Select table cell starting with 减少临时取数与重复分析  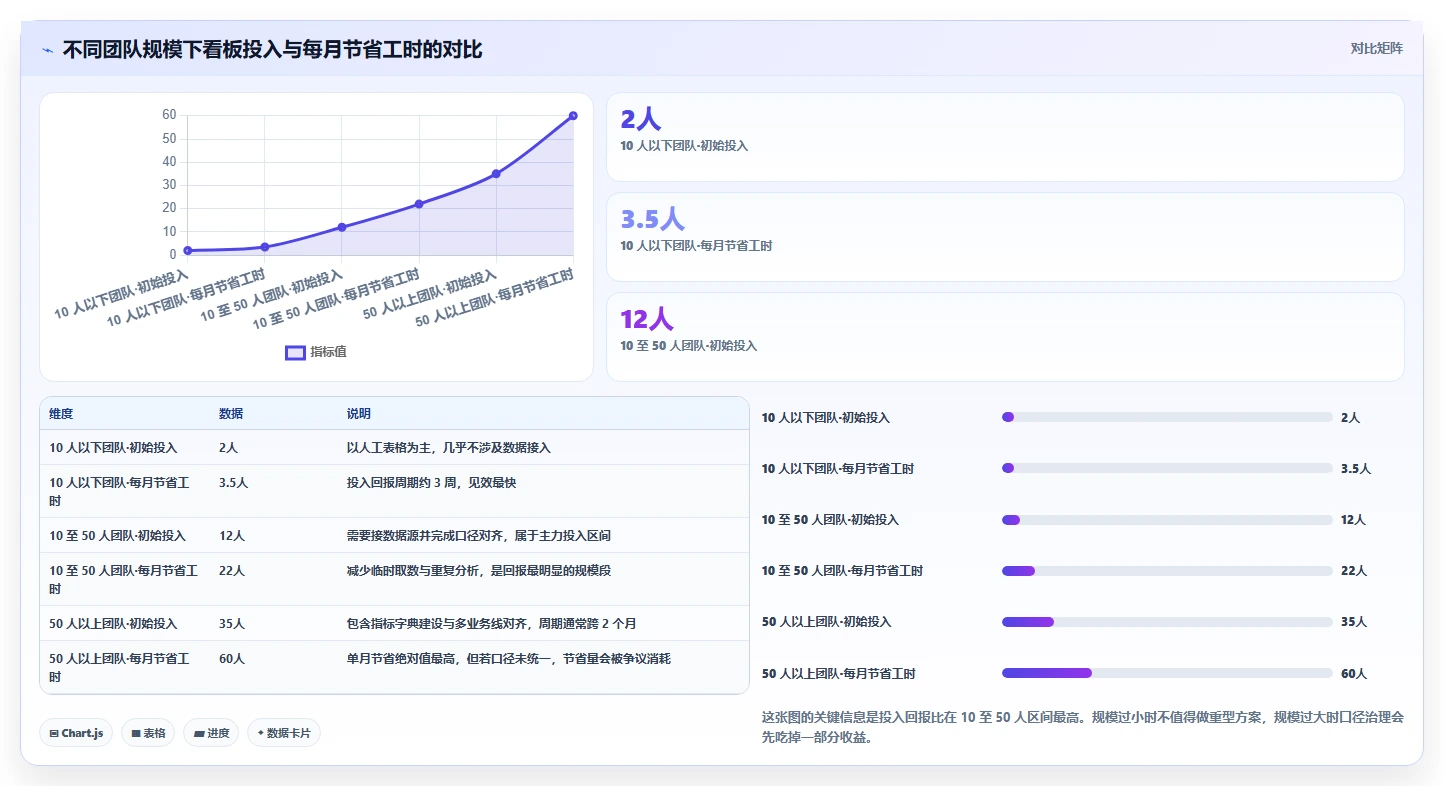[479, 571]
